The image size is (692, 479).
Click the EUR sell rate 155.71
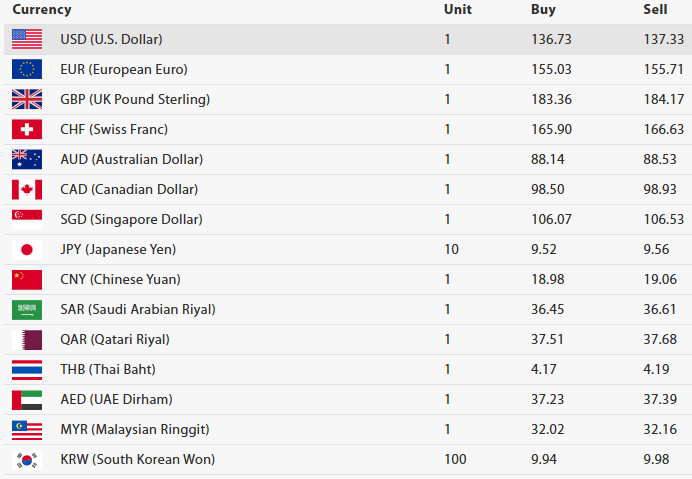tap(664, 69)
